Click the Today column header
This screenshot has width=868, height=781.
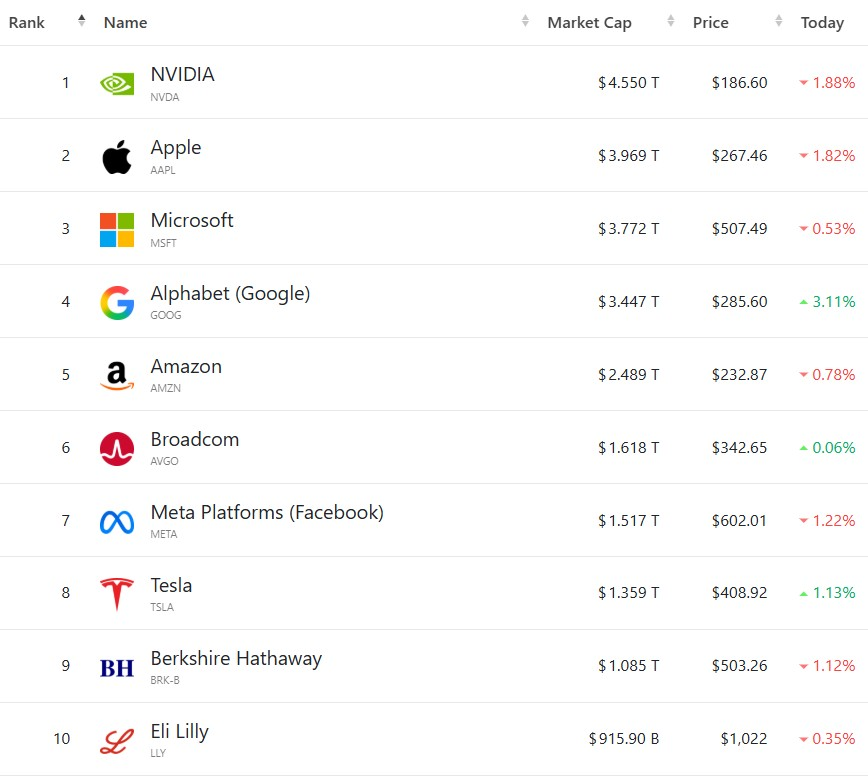coord(822,23)
